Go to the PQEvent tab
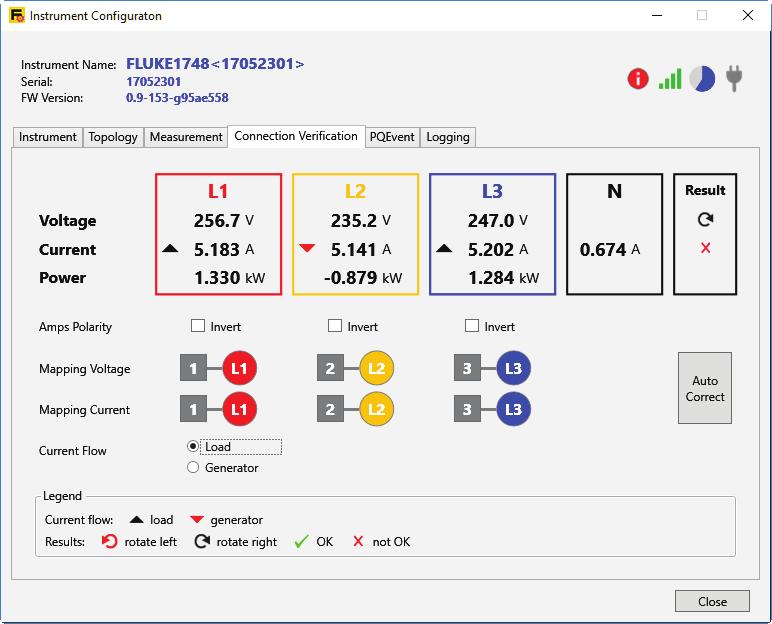Image resolution: width=772 pixels, height=624 pixels. pos(392,137)
